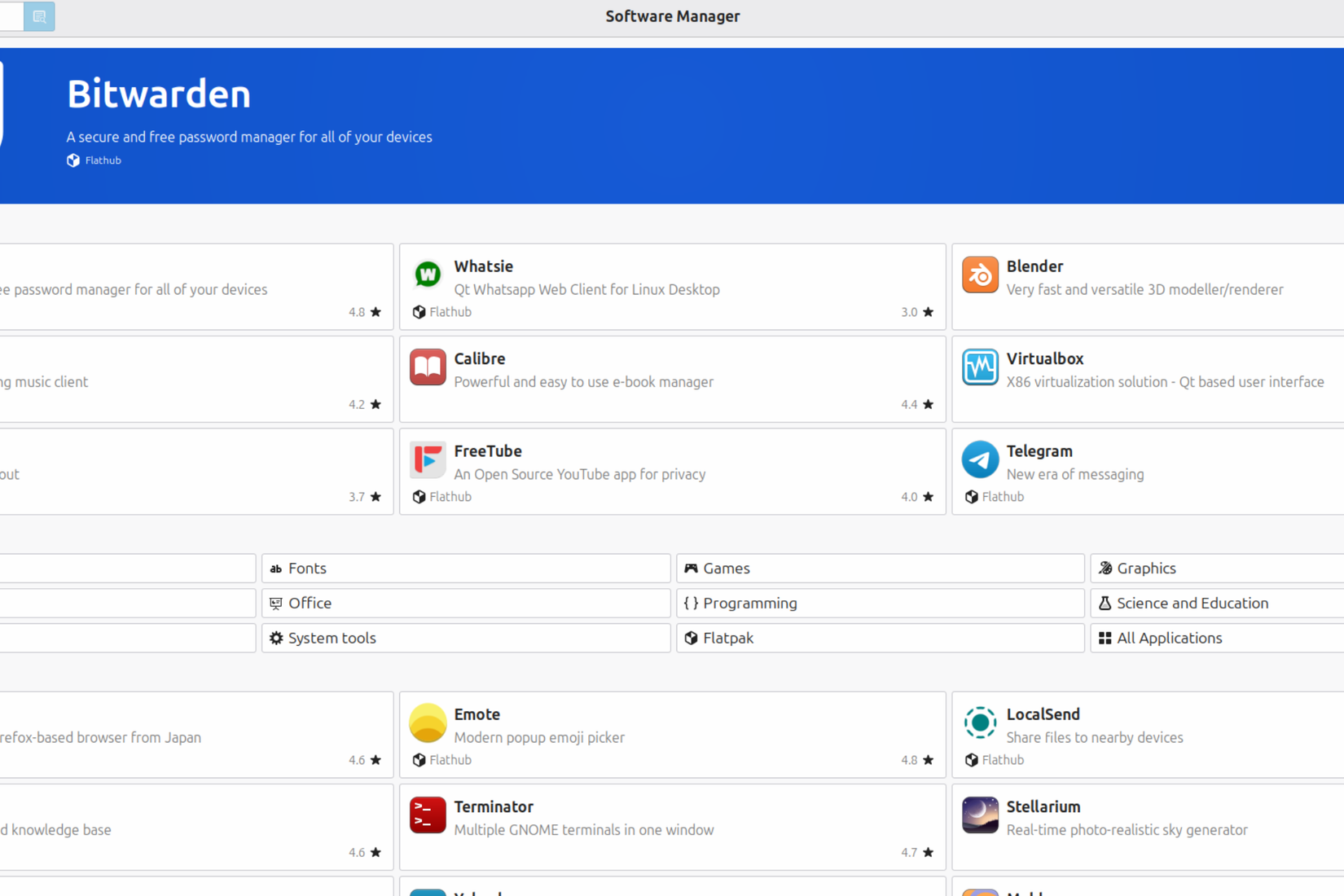Click the Calibre title text
The height and width of the screenshot is (896, 1344).
point(480,358)
